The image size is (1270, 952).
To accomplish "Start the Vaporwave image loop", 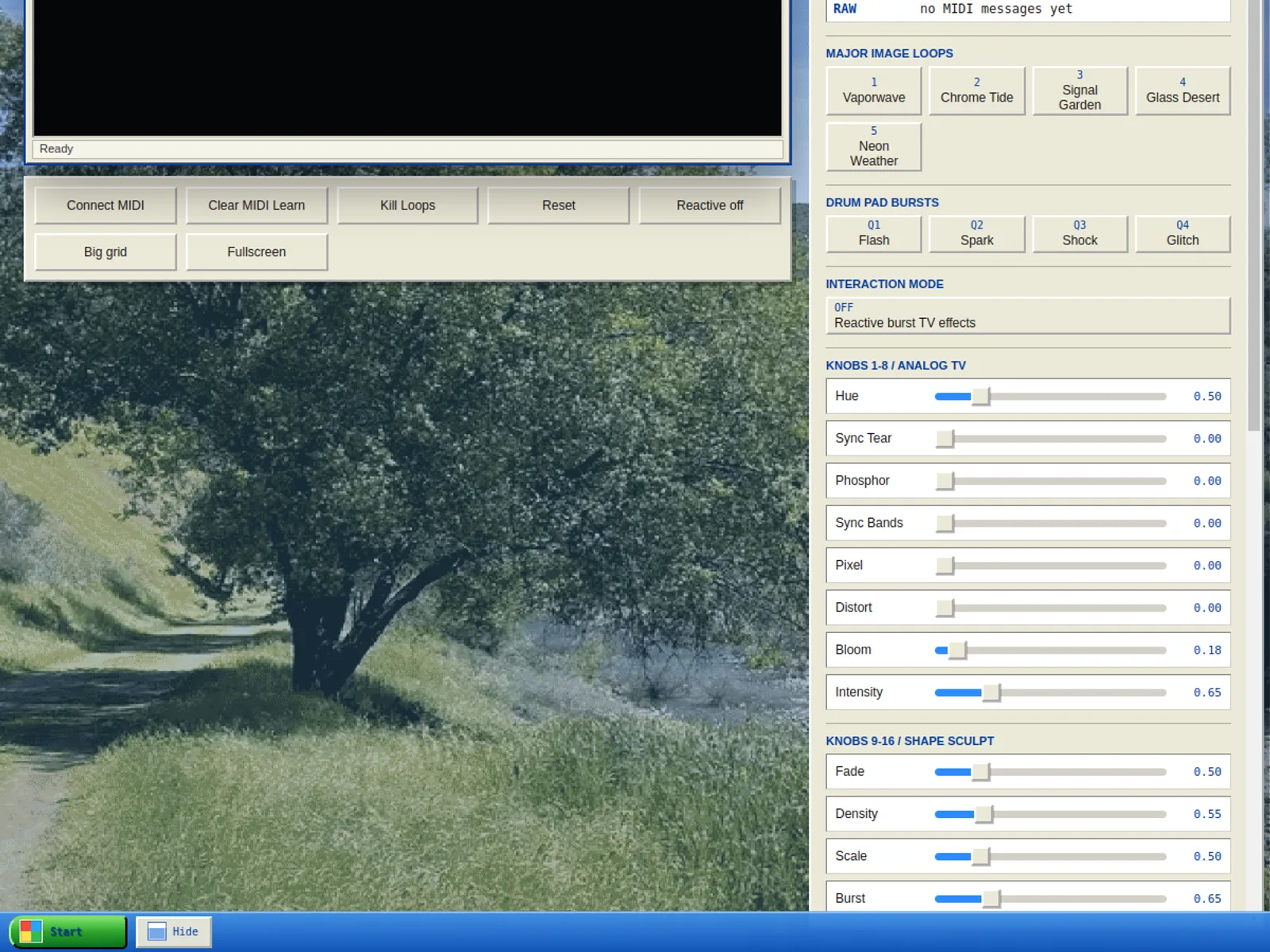I will click(874, 90).
